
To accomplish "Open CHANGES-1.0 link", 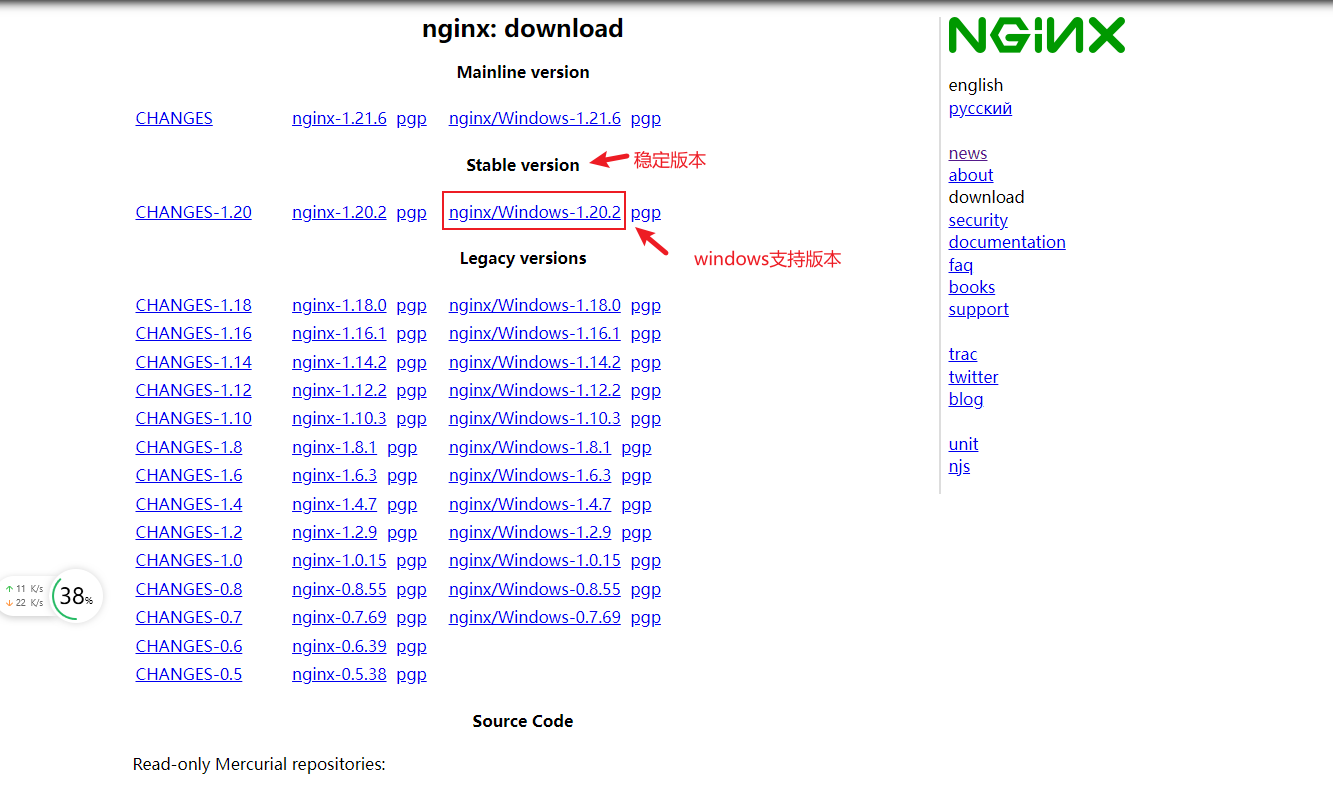I will click(x=189, y=560).
